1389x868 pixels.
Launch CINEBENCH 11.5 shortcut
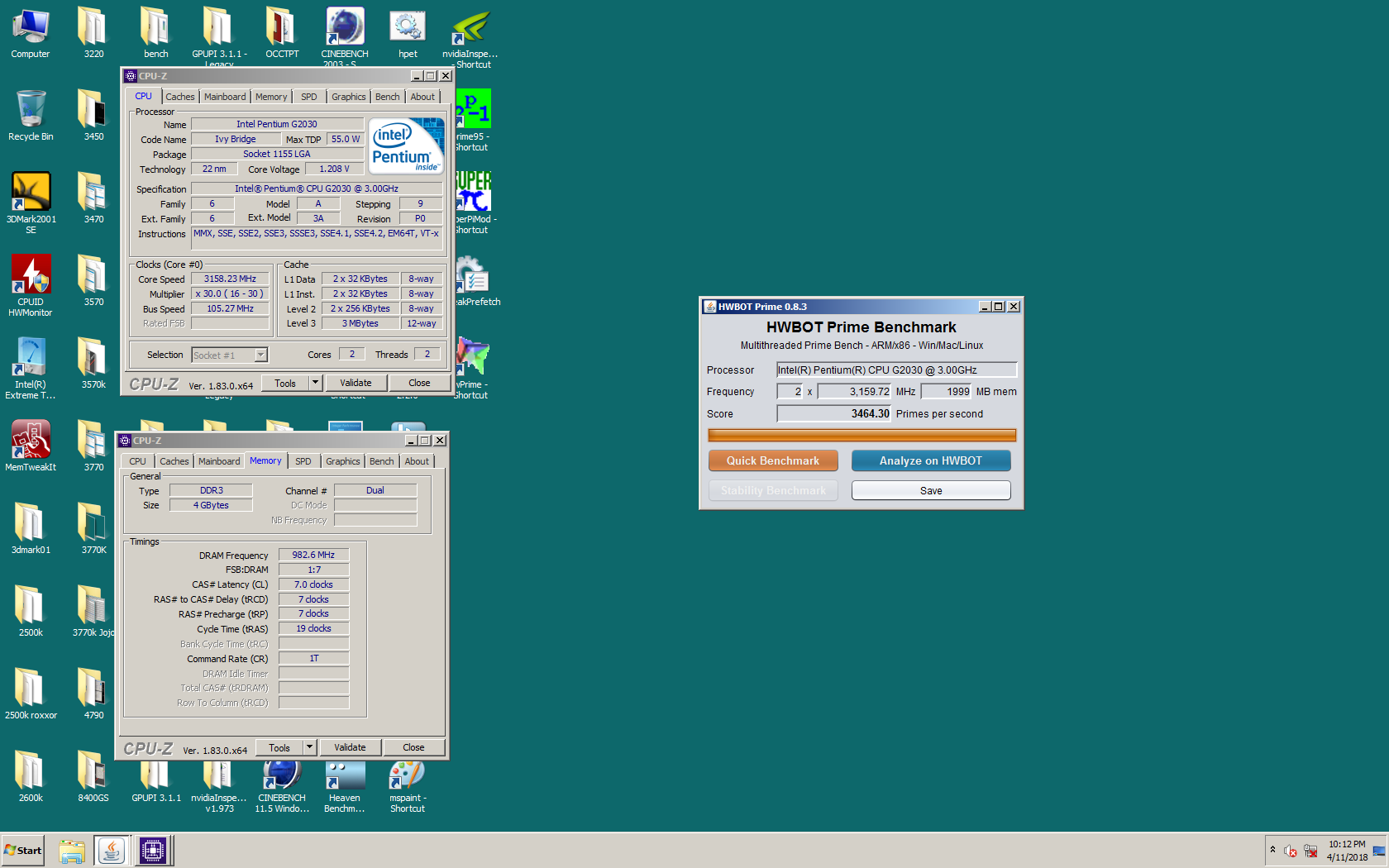282,785
